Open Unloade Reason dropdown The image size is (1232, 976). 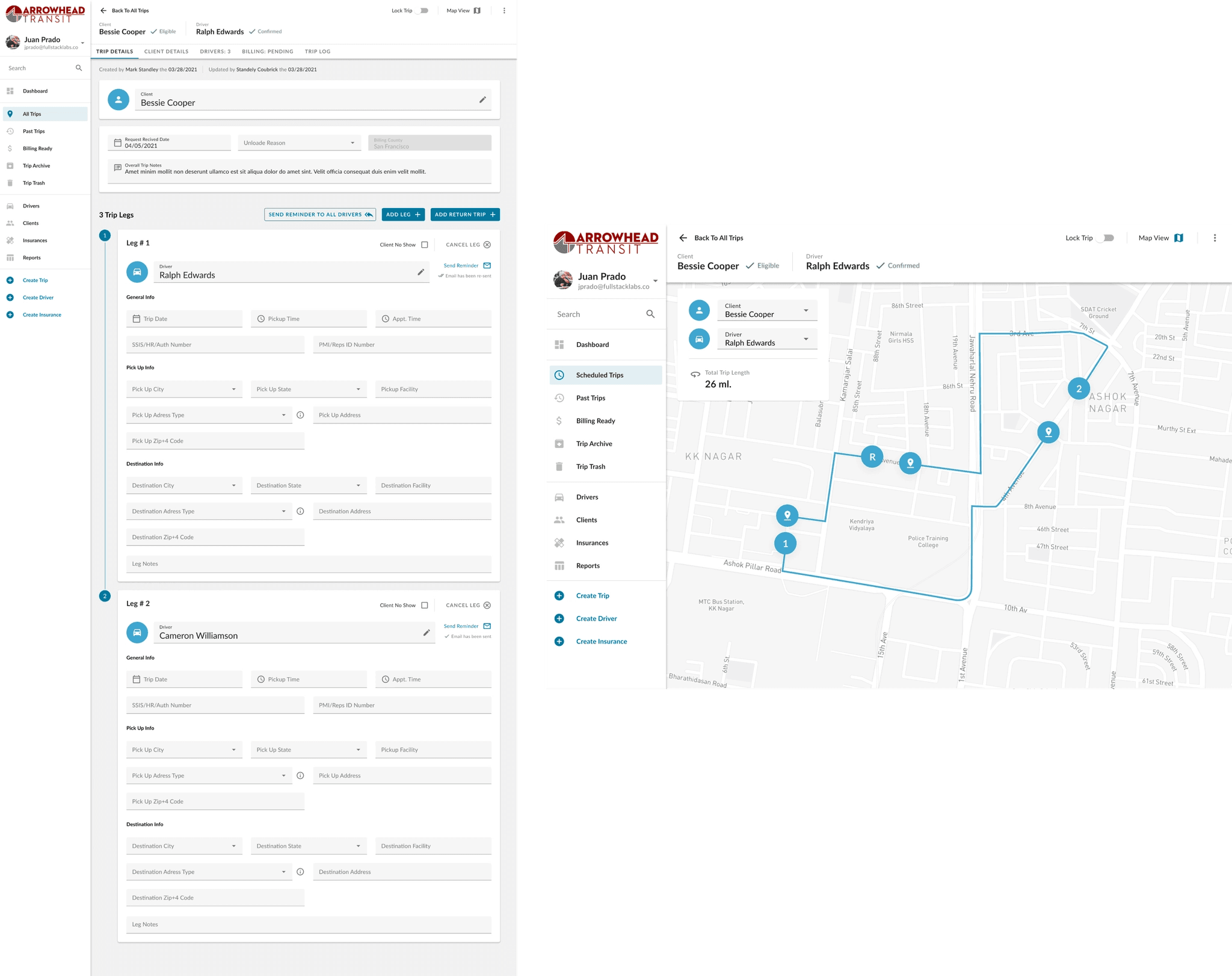coord(299,143)
